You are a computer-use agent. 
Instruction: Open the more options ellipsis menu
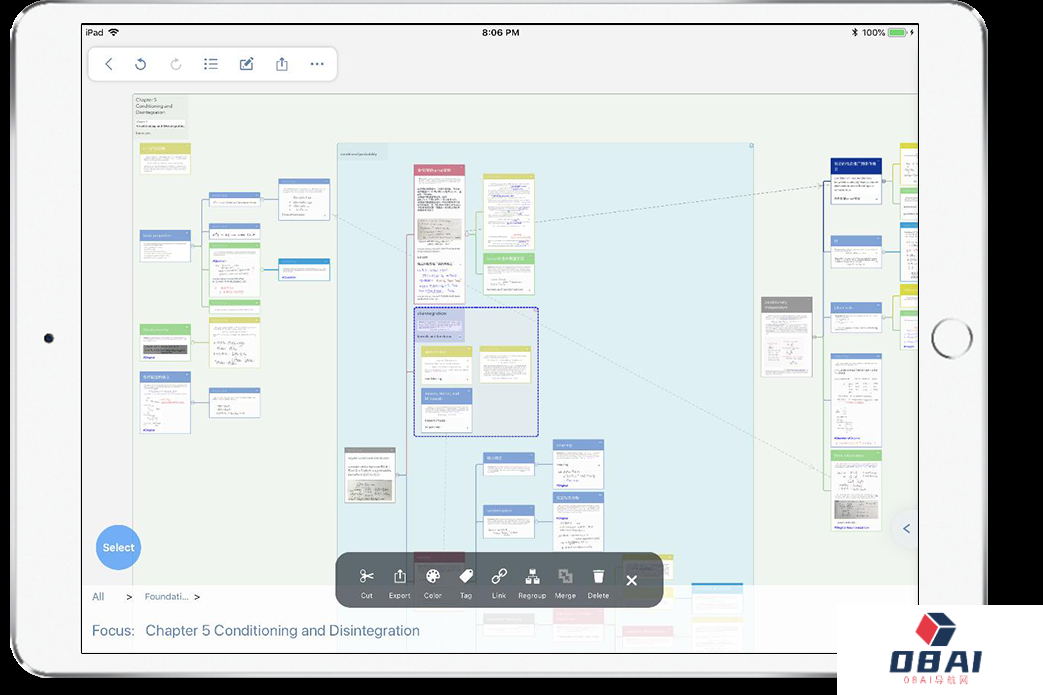tap(317, 64)
